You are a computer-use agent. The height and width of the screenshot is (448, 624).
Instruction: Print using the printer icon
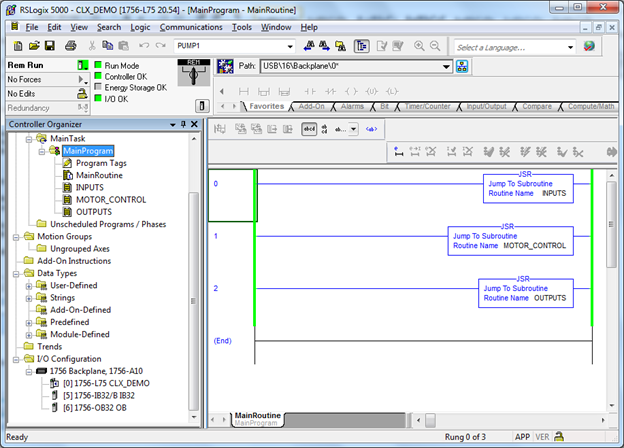(x=71, y=46)
